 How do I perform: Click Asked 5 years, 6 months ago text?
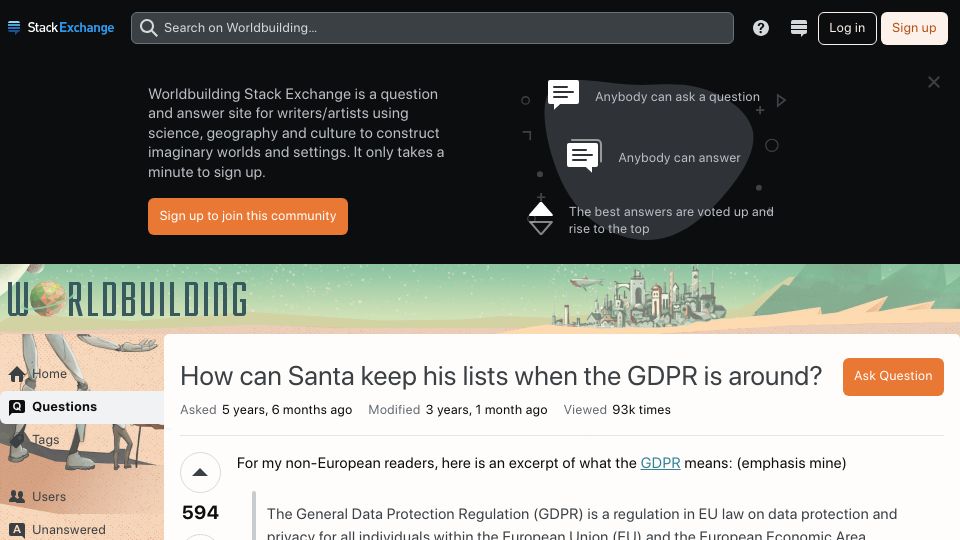266,410
